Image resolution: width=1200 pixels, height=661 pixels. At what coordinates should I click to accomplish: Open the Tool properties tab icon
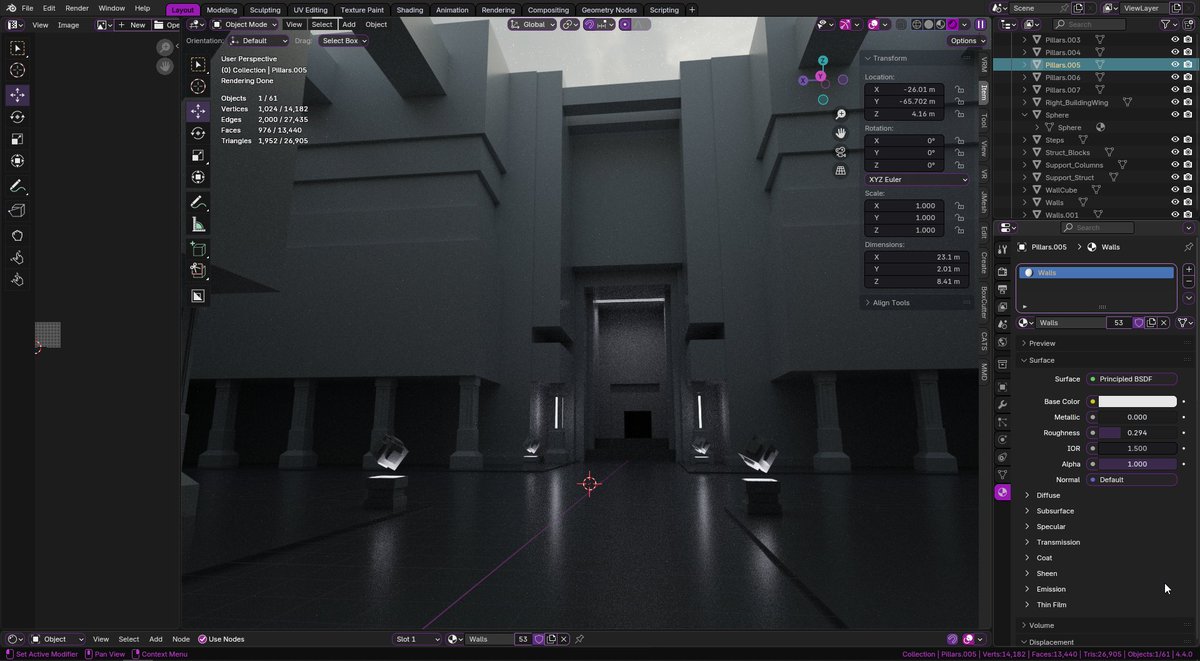tap(1002, 248)
